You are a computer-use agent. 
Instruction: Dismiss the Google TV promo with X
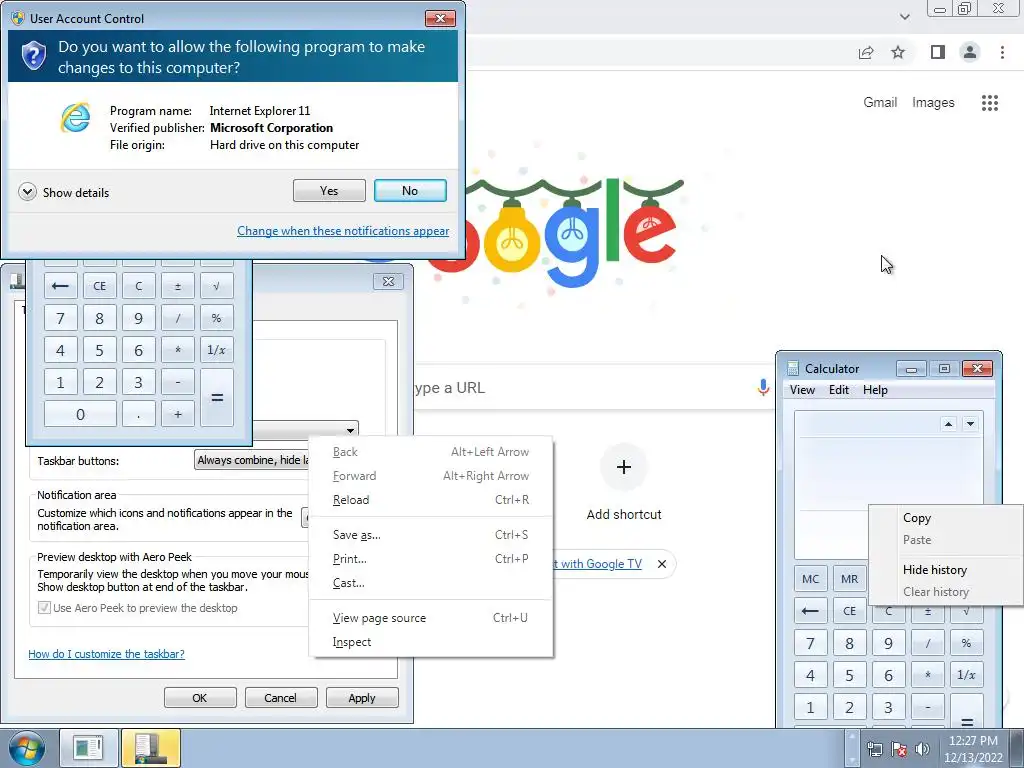pyautogui.click(x=662, y=564)
